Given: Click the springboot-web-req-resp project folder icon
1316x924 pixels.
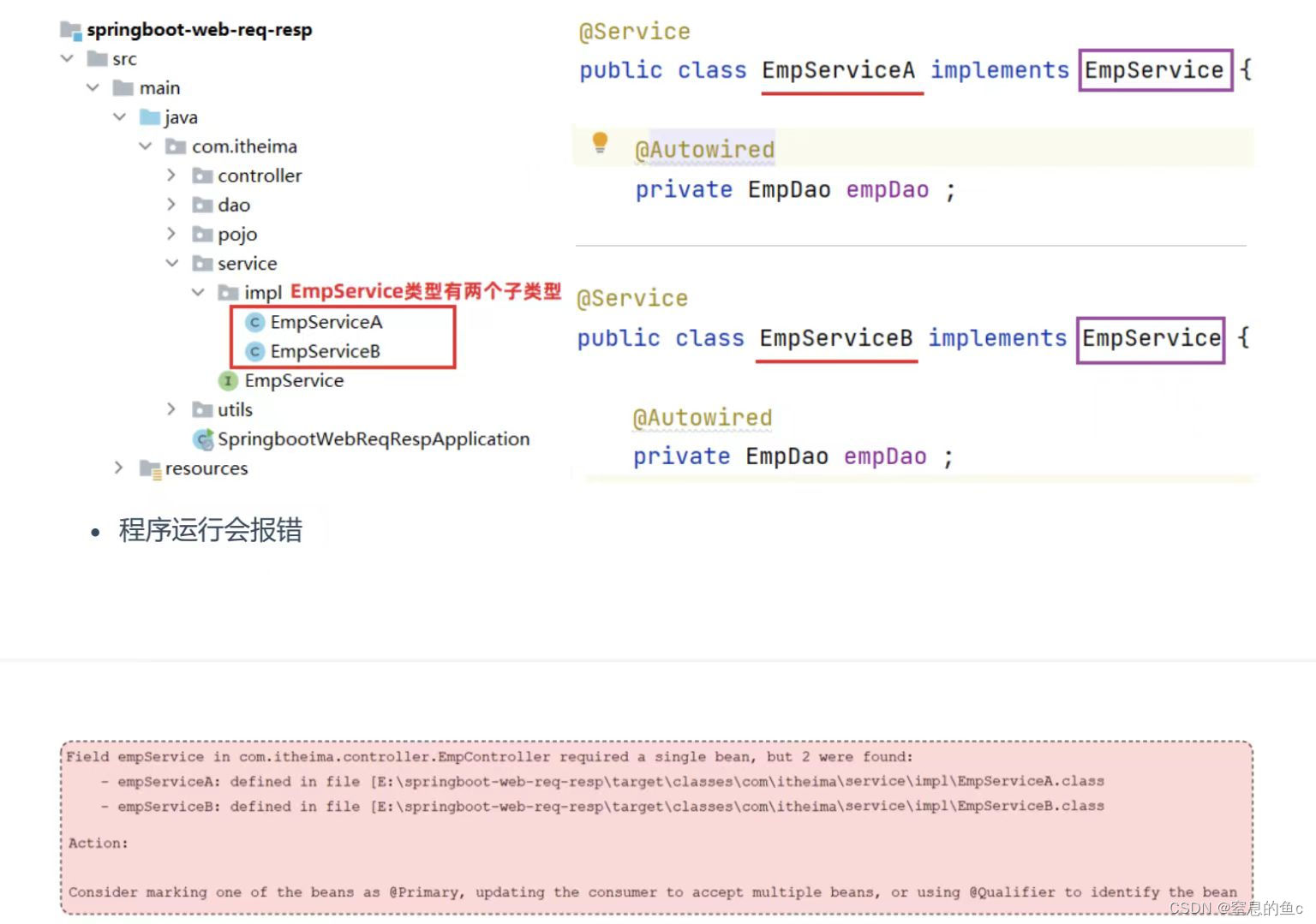Looking at the screenshot, I should pos(71,30).
